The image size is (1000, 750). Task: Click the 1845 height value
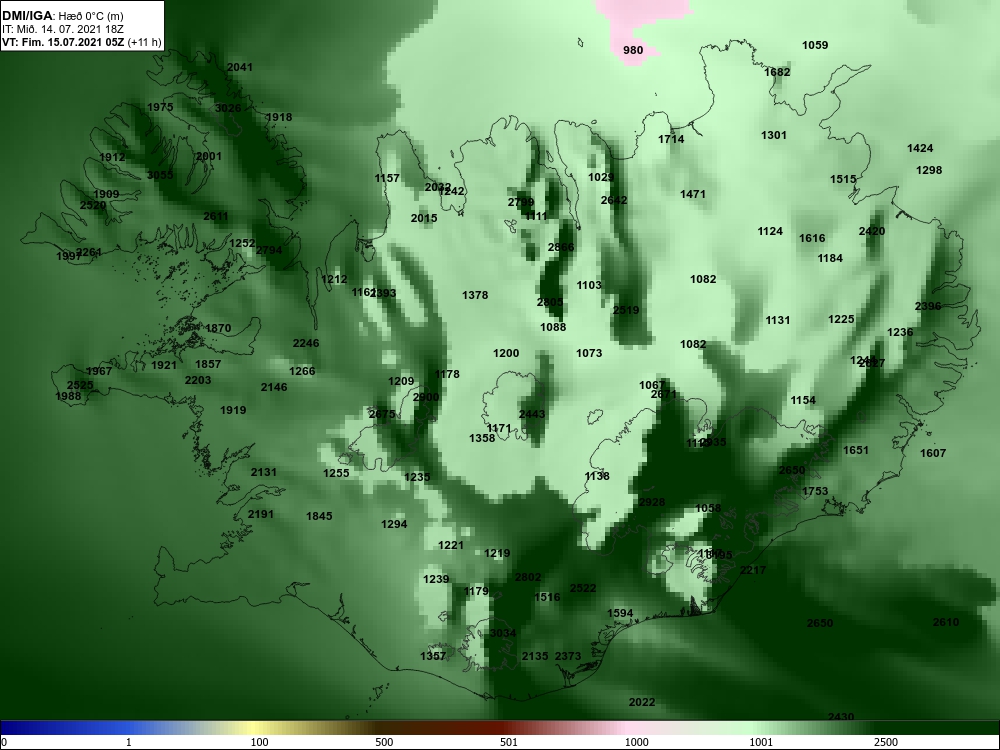point(319,517)
